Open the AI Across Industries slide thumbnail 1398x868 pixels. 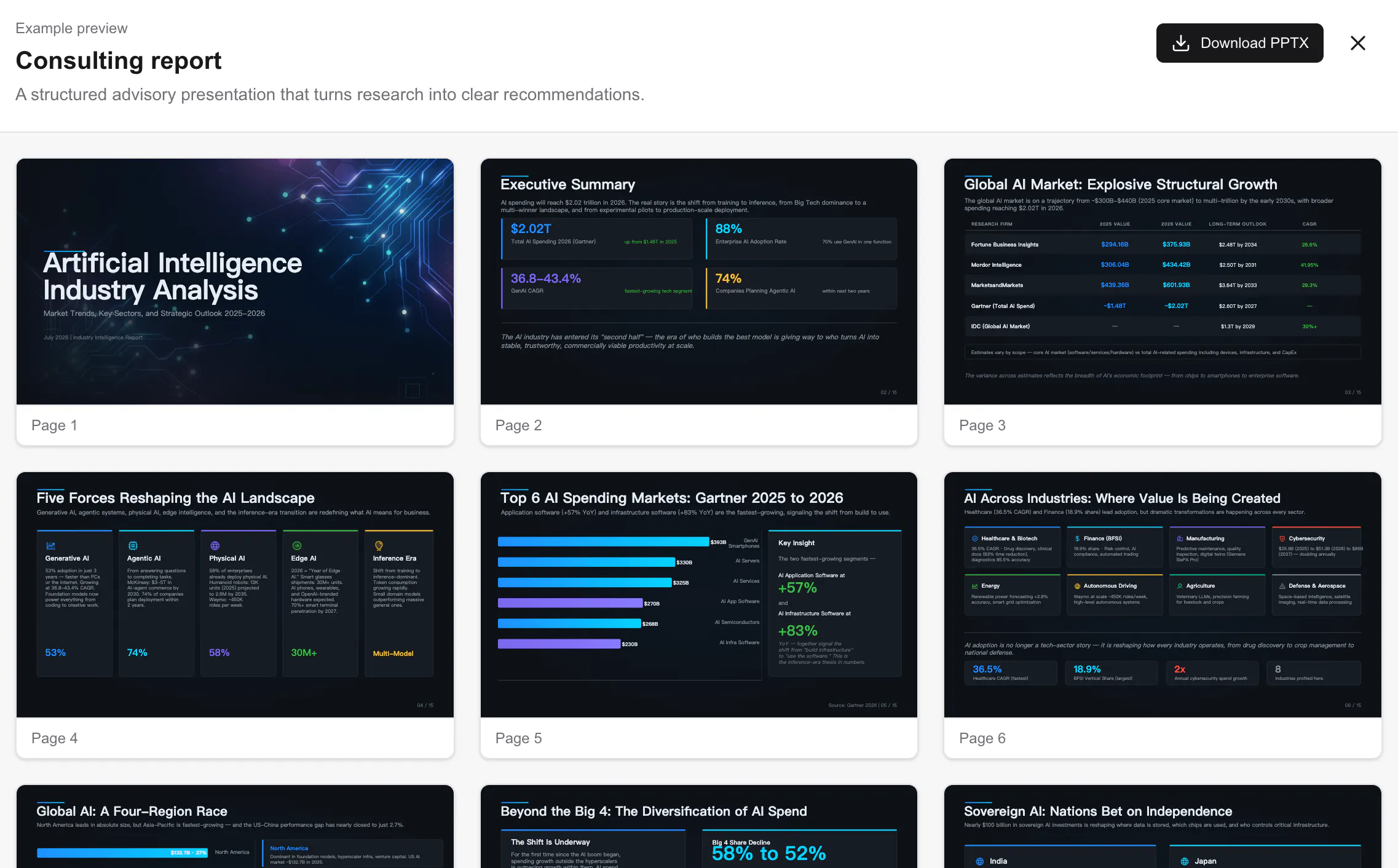(1163, 594)
